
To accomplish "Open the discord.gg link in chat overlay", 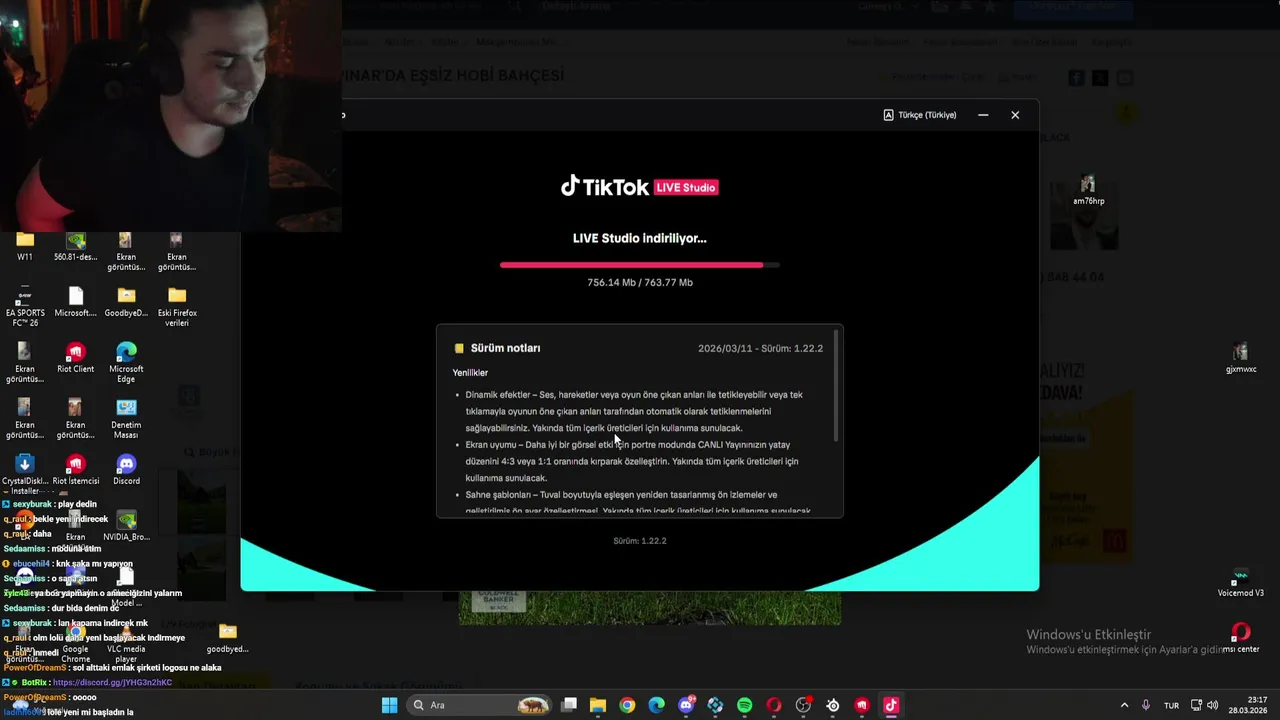I will tap(112, 682).
